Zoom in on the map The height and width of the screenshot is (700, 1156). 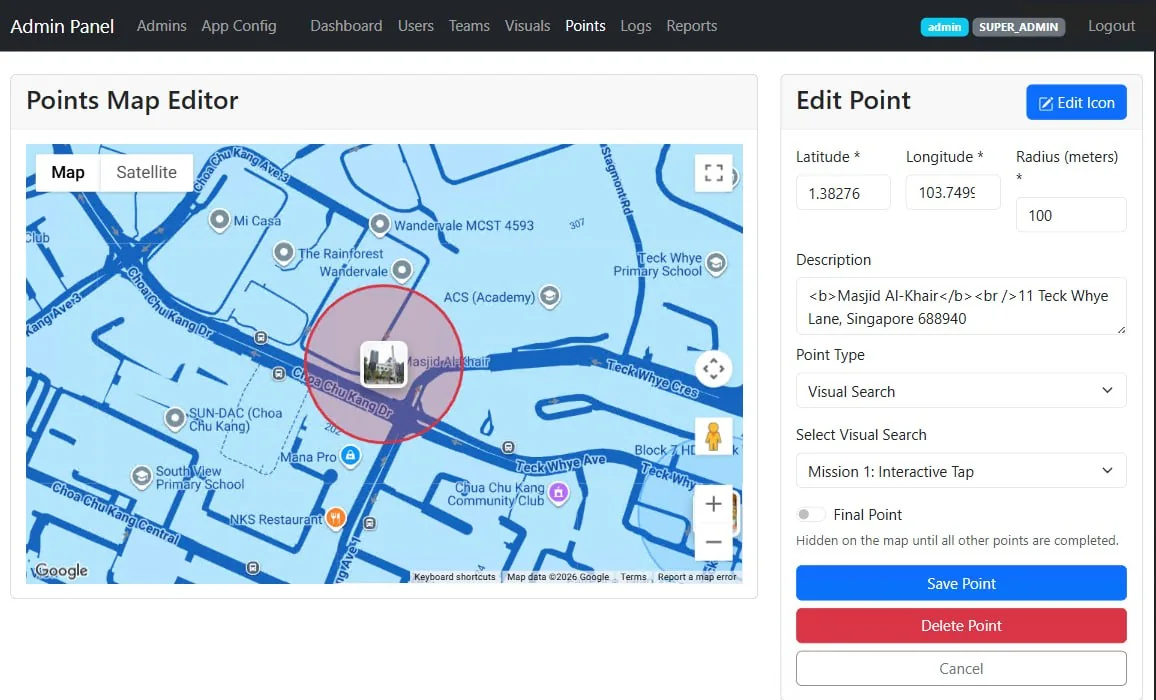pyautogui.click(x=713, y=504)
